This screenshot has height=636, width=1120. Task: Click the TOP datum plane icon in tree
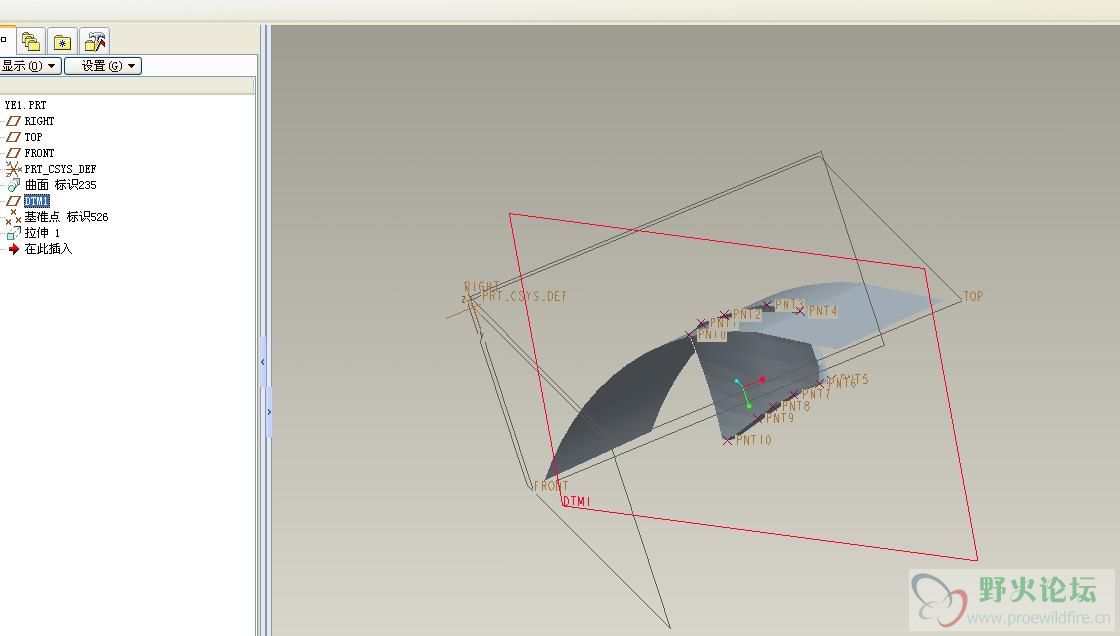click(13, 137)
